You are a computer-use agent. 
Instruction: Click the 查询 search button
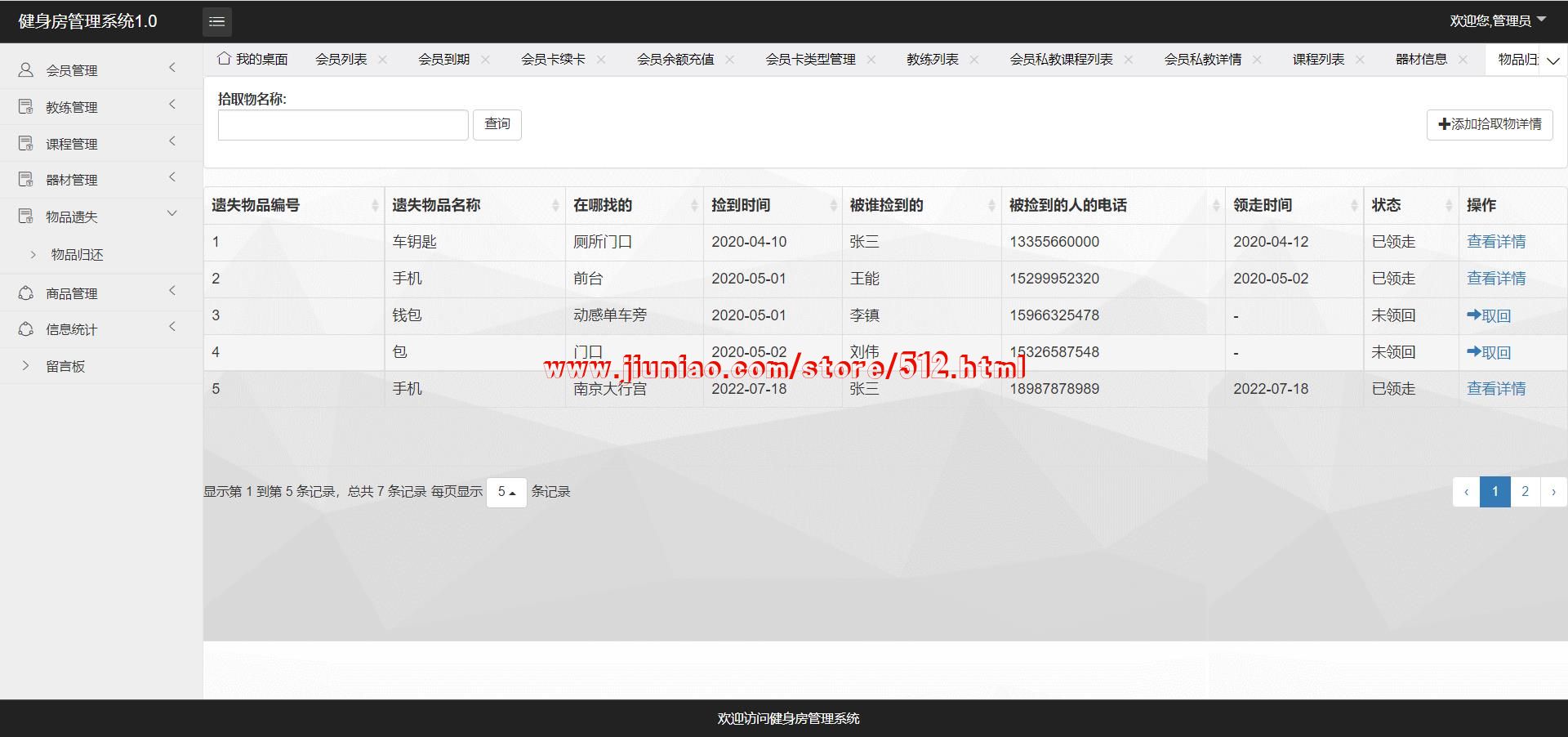[497, 124]
